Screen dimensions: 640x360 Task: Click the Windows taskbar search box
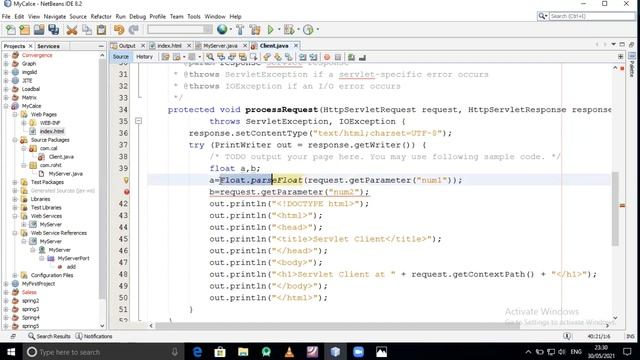(x=102, y=352)
